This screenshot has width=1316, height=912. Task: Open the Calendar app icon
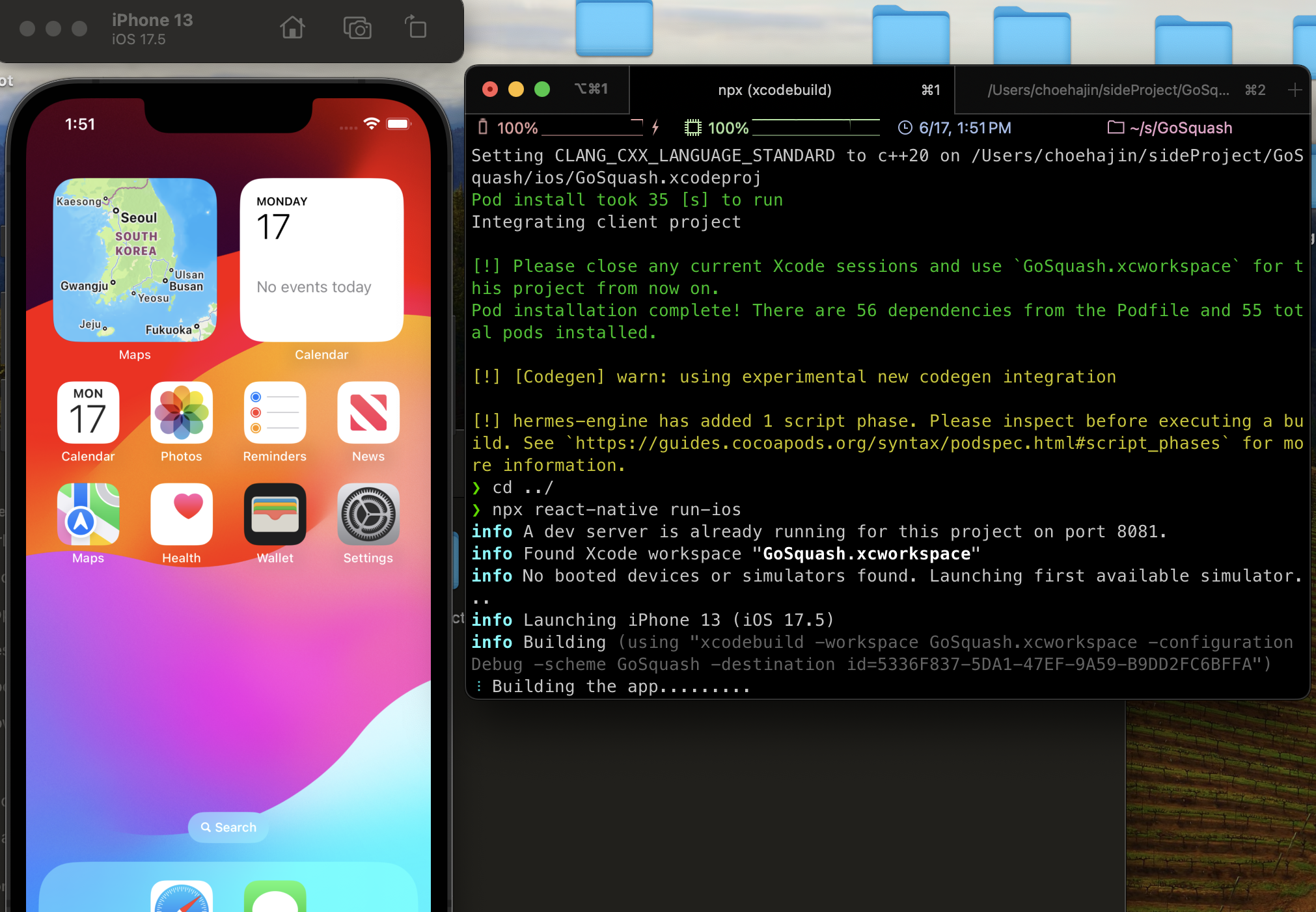(x=88, y=412)
